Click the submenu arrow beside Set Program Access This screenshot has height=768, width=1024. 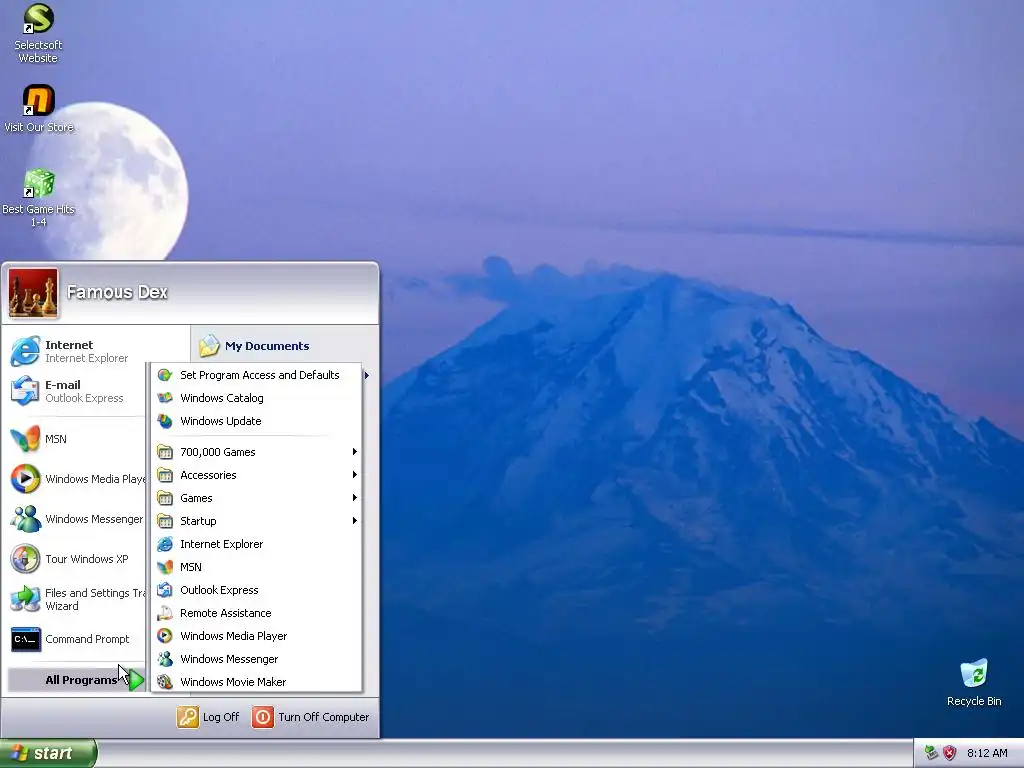pyautogui.click(x=367, y=375)
